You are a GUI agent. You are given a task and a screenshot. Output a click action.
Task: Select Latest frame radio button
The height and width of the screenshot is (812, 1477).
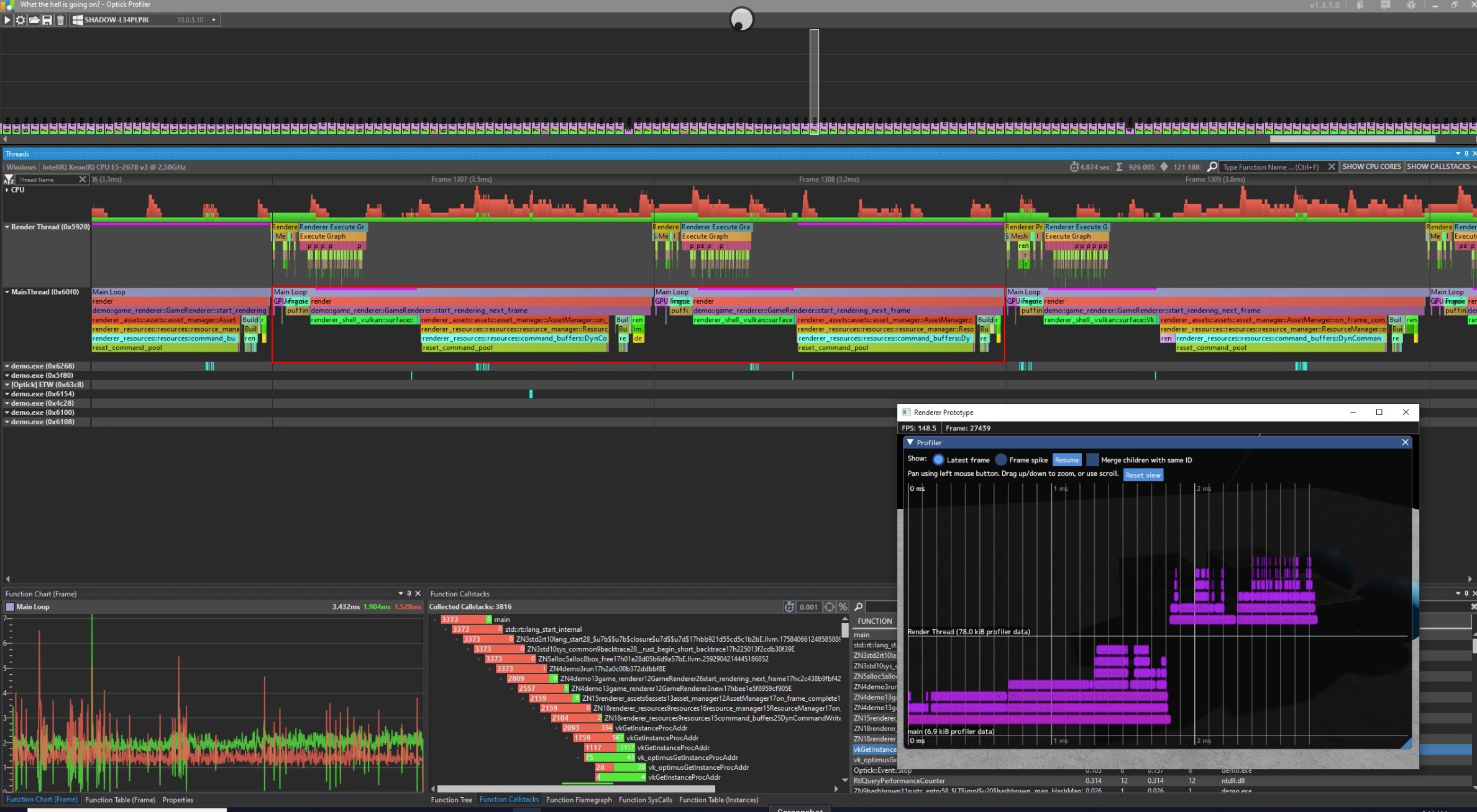938,460
